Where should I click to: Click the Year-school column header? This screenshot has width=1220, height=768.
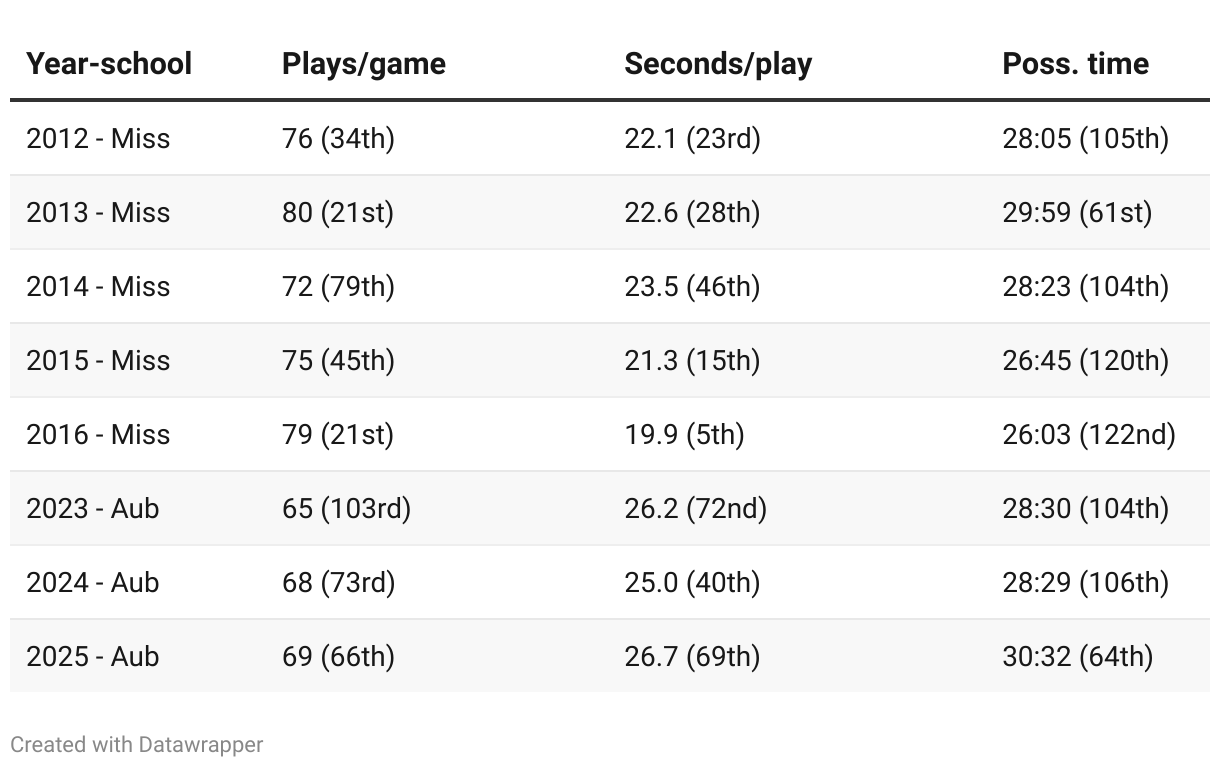[109, 64]
